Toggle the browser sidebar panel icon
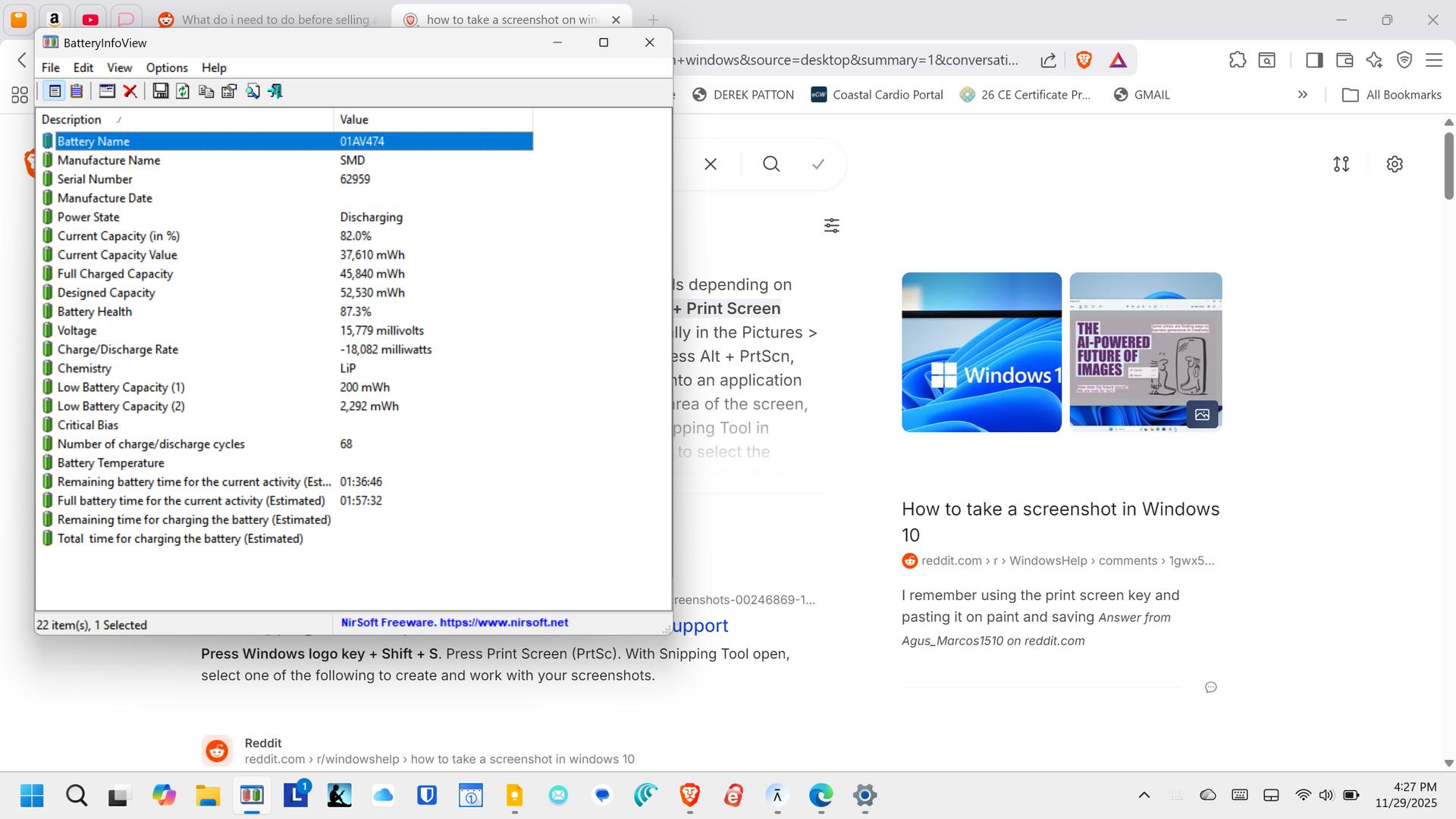1456x819 pixels. coord(1314,60)
